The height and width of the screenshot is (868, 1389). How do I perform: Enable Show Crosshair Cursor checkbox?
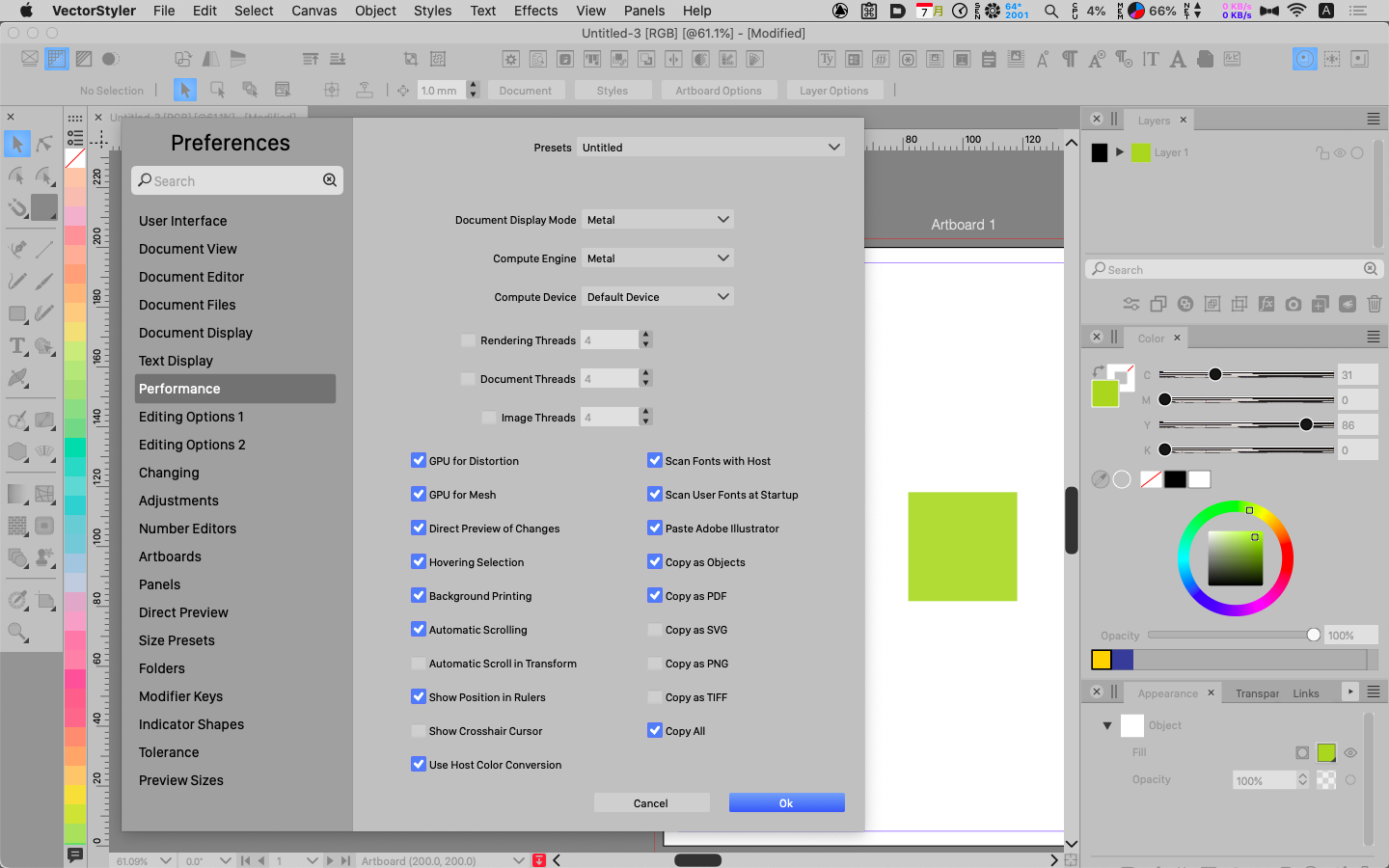(419, 731)
